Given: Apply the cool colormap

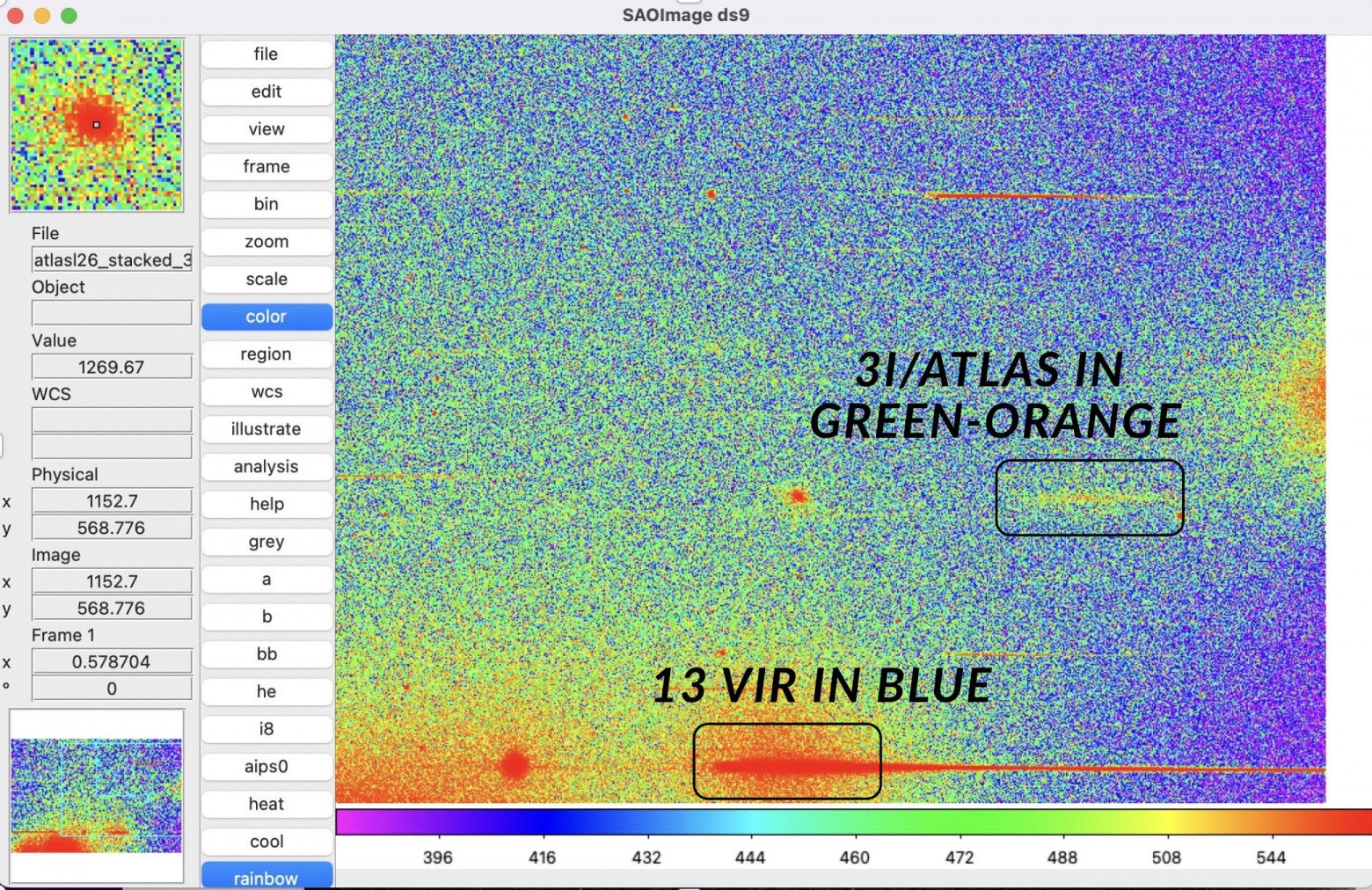Looking at the screenshot, I should click(x=266, y=842).
